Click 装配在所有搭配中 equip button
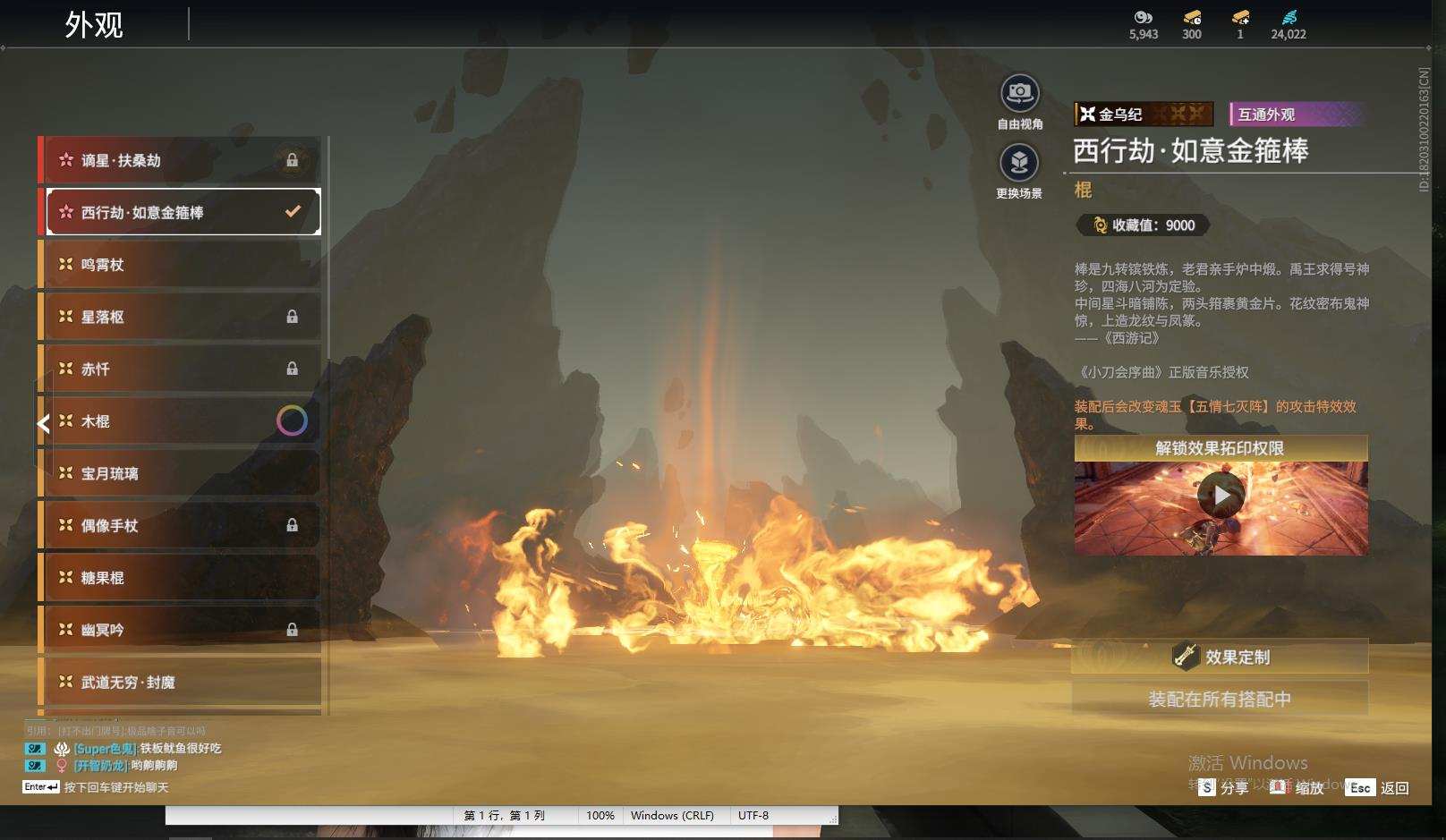The height and width of the screenshot is (840, 1446). pos(1220,699)
